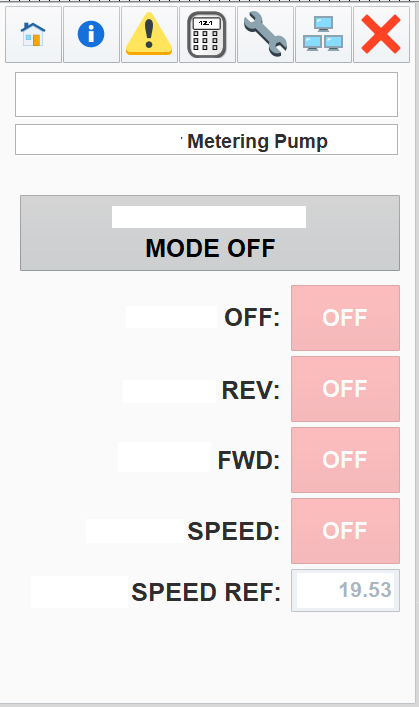
Task: Show alarms via yellow warning triangle
Action: click(149, 34)
